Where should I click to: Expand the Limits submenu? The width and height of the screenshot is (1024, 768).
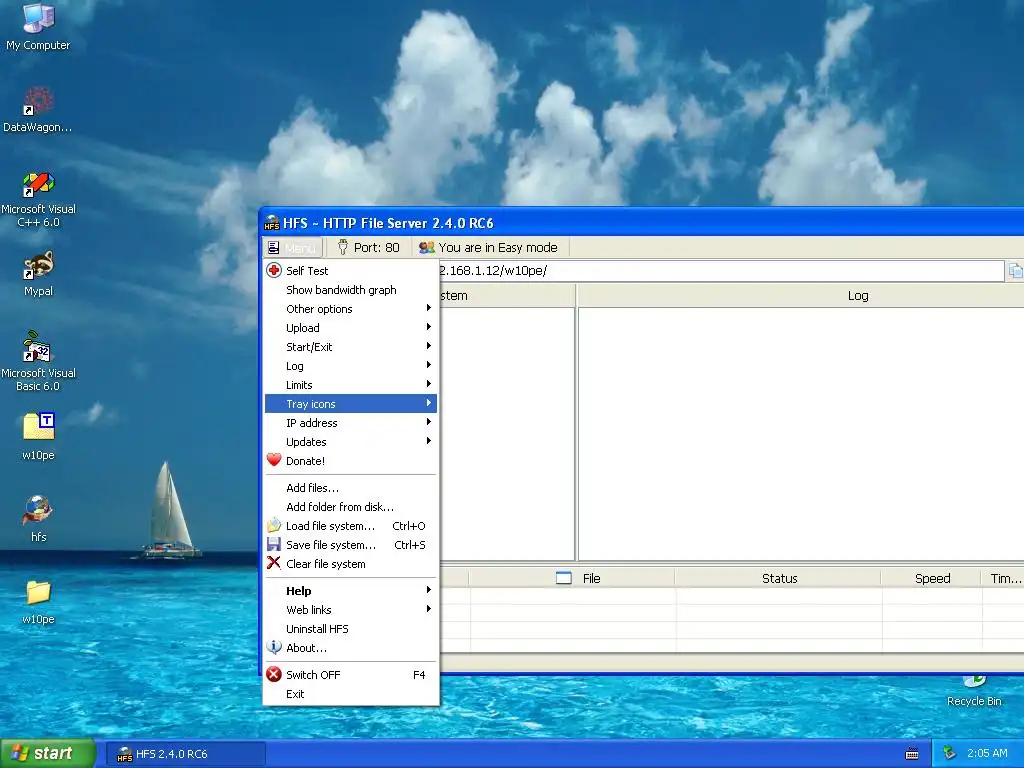click(351, 385)
